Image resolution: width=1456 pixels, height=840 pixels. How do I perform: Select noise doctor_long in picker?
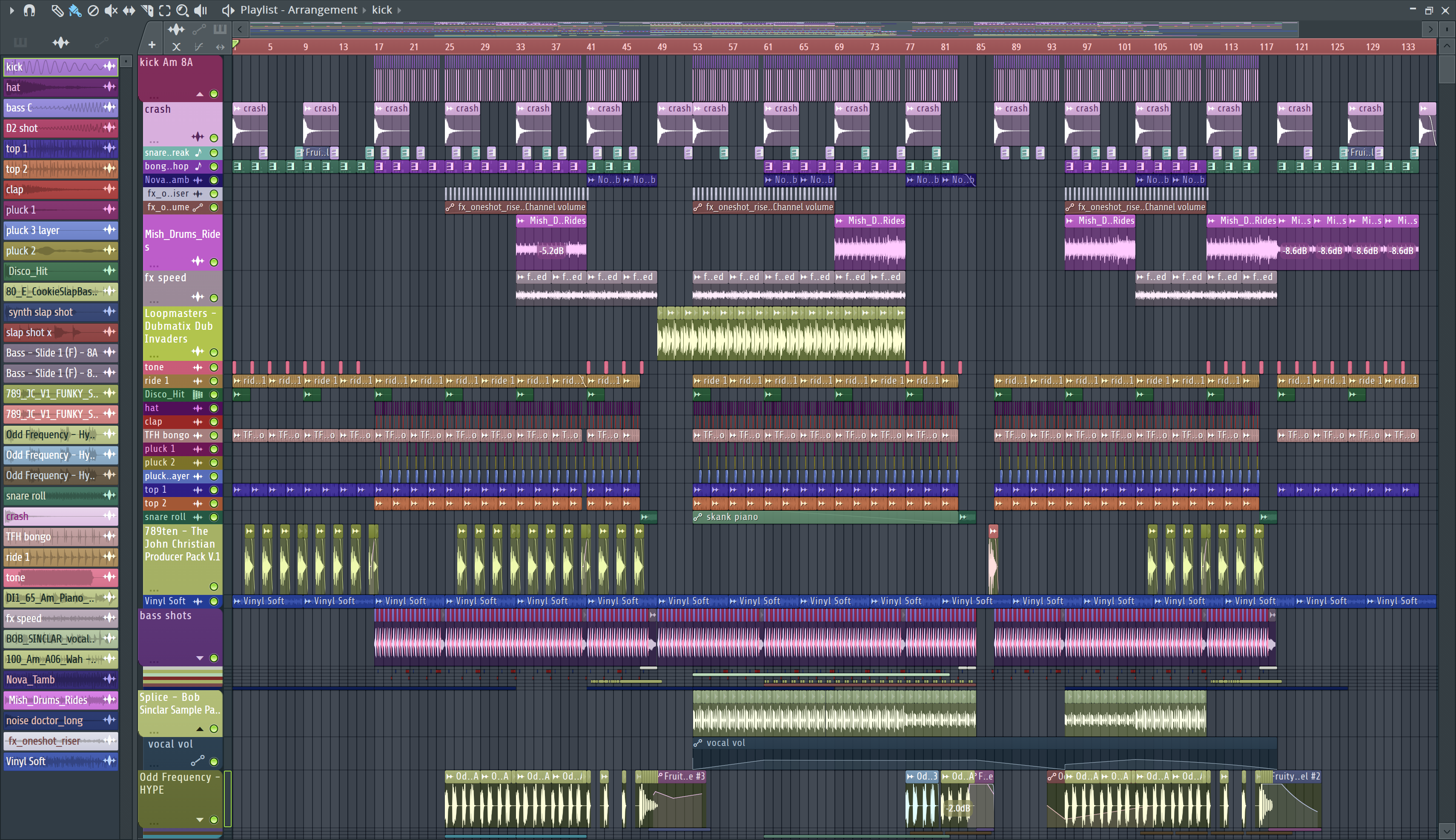tap(60, 720)
